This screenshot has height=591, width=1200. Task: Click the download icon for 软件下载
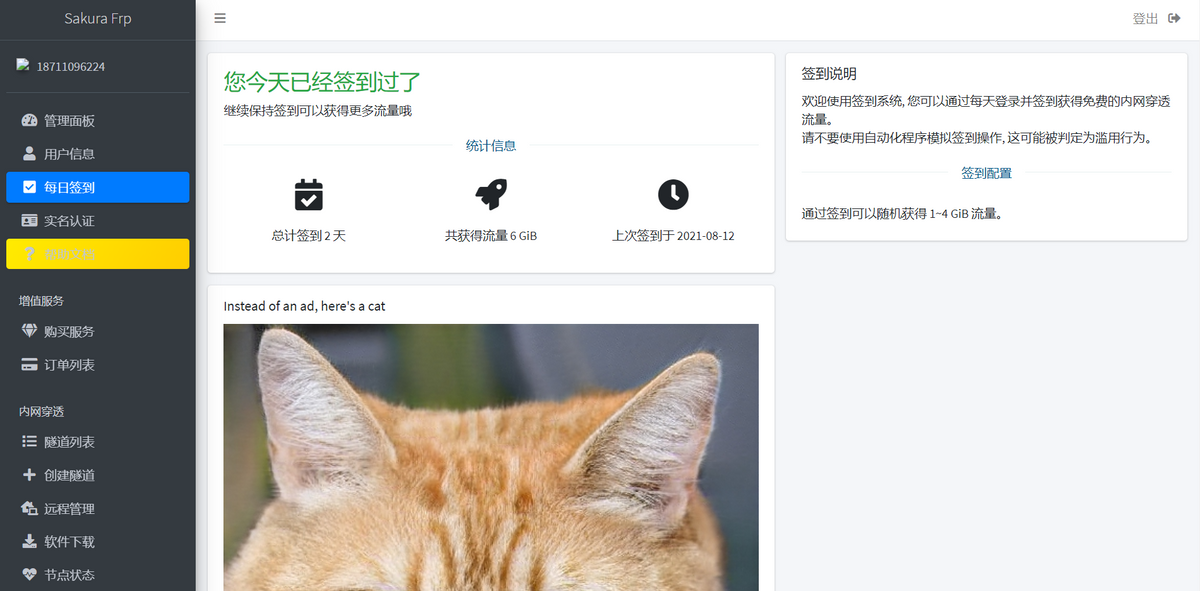pyautogui.click(x=29, y=542)
